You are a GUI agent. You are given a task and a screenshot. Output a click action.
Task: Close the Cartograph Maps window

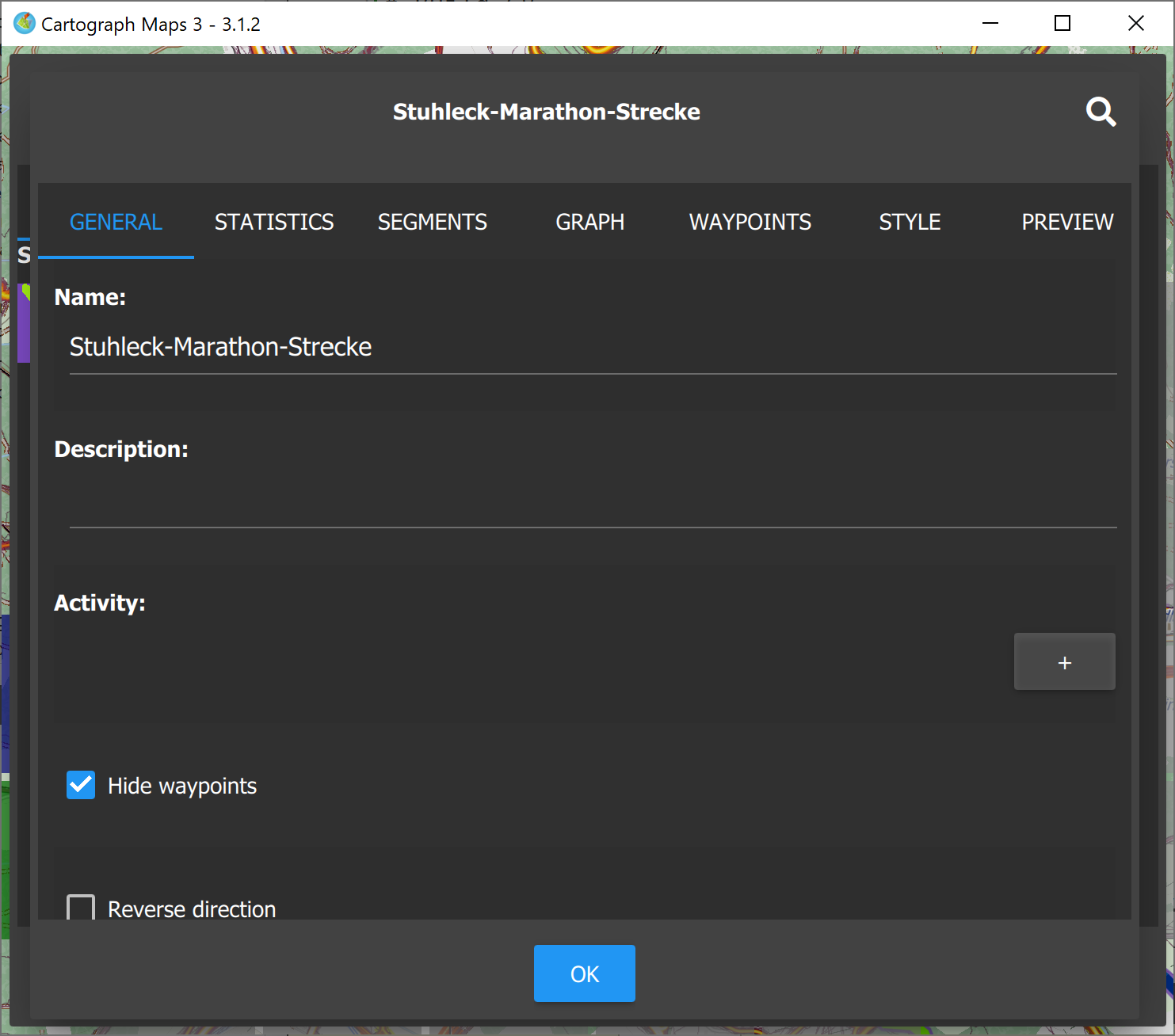click(x=1136, y=24)
